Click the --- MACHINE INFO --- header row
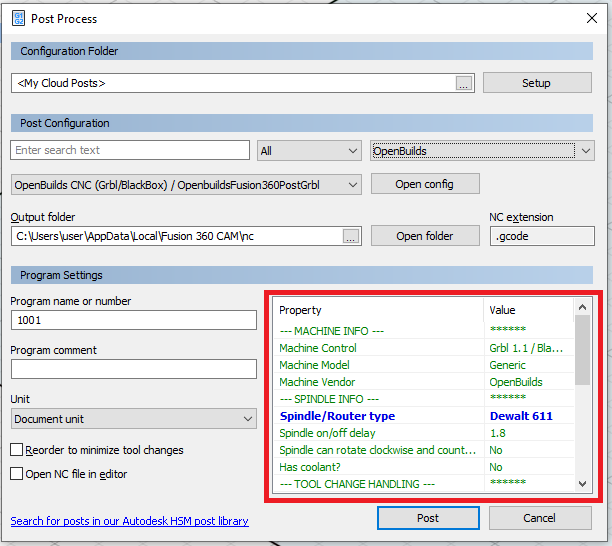This screenshot has width=612, height=546. tap(425, 331)
